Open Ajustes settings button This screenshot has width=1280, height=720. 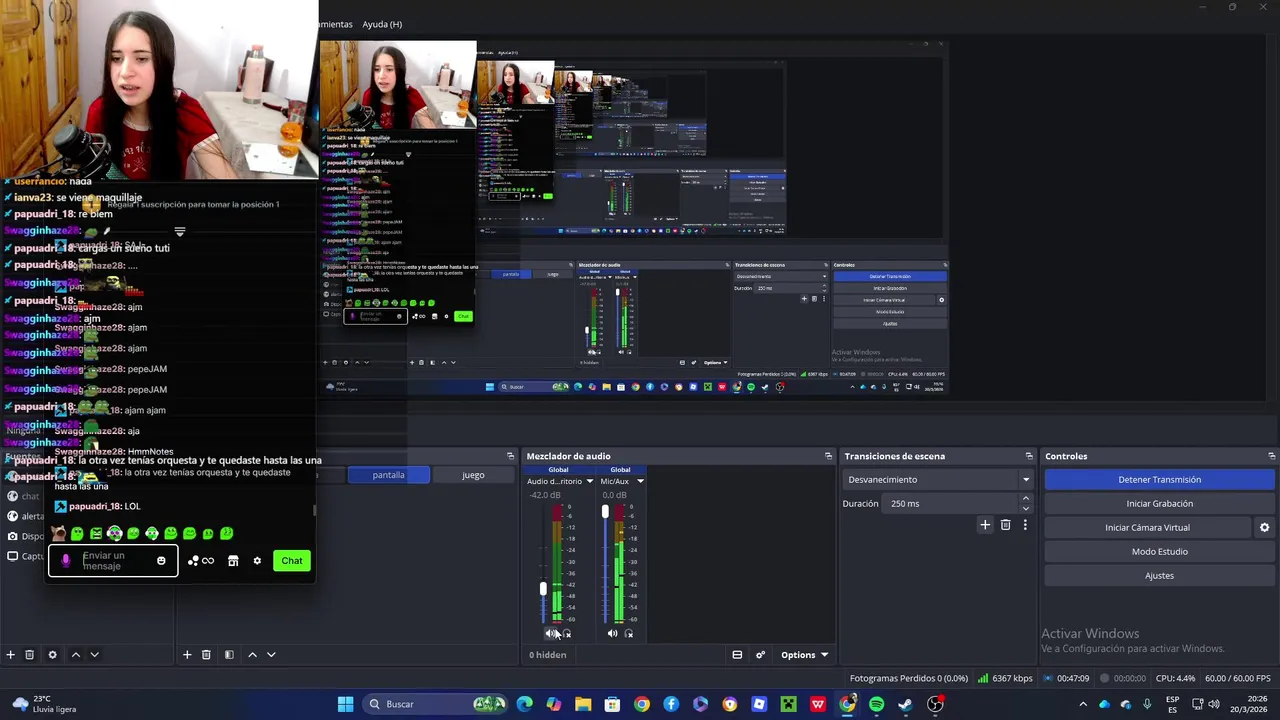tap(1159, 576)
